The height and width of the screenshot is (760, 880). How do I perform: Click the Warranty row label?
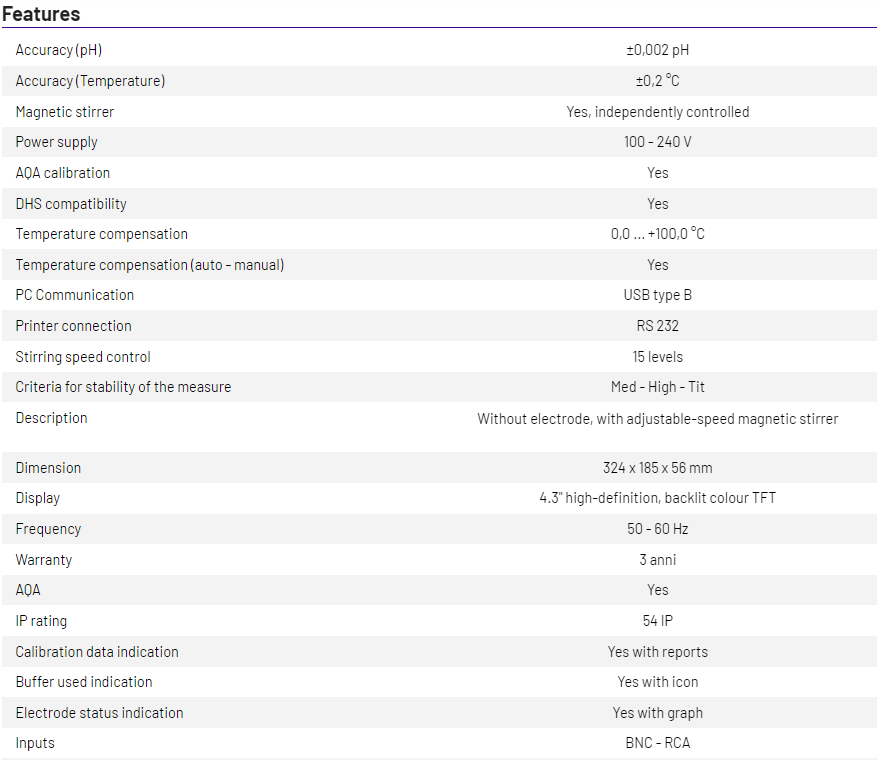click(44, 560)
